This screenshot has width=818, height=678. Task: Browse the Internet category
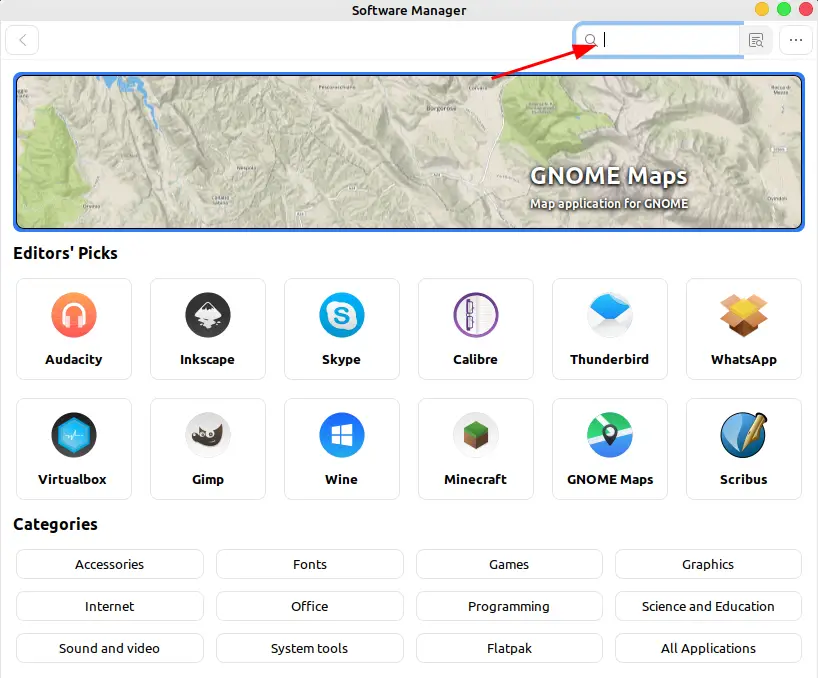(x=110, y=606)
